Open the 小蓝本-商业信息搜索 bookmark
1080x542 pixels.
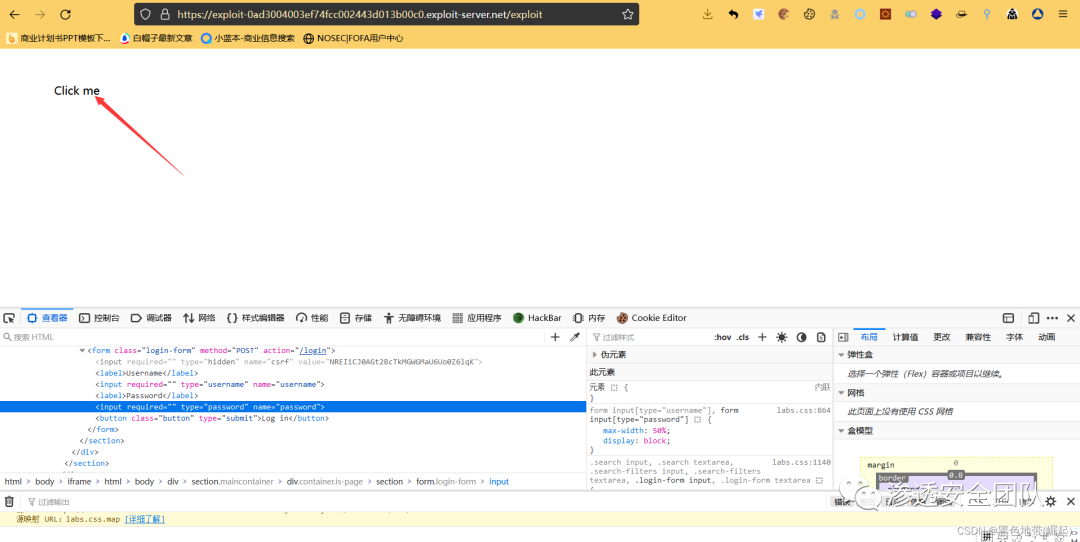(x=247, y=39)
